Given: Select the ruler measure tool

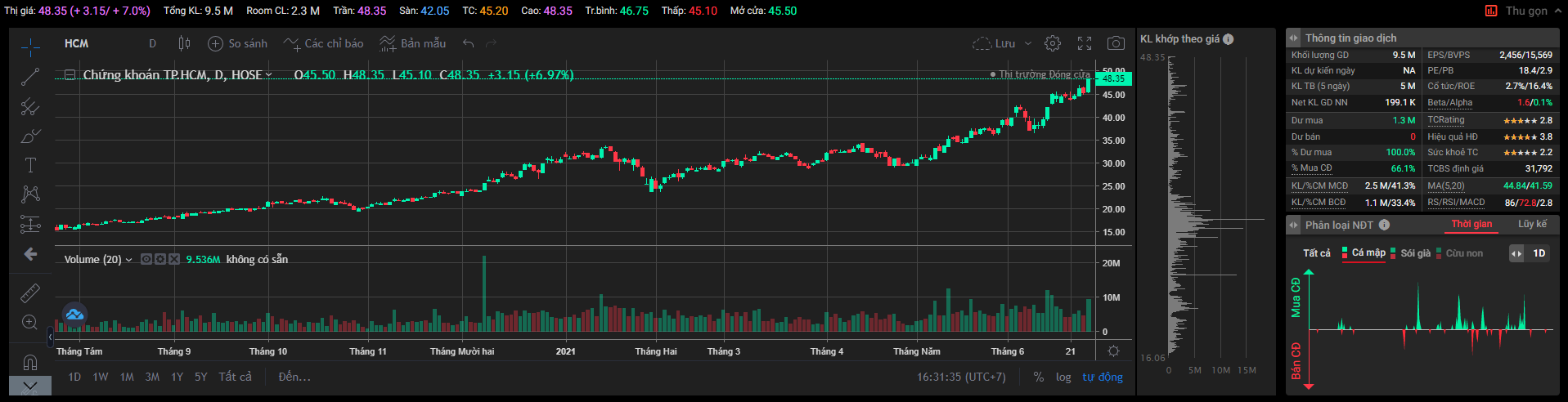Looking at the screenshot, I should point(30,293).
